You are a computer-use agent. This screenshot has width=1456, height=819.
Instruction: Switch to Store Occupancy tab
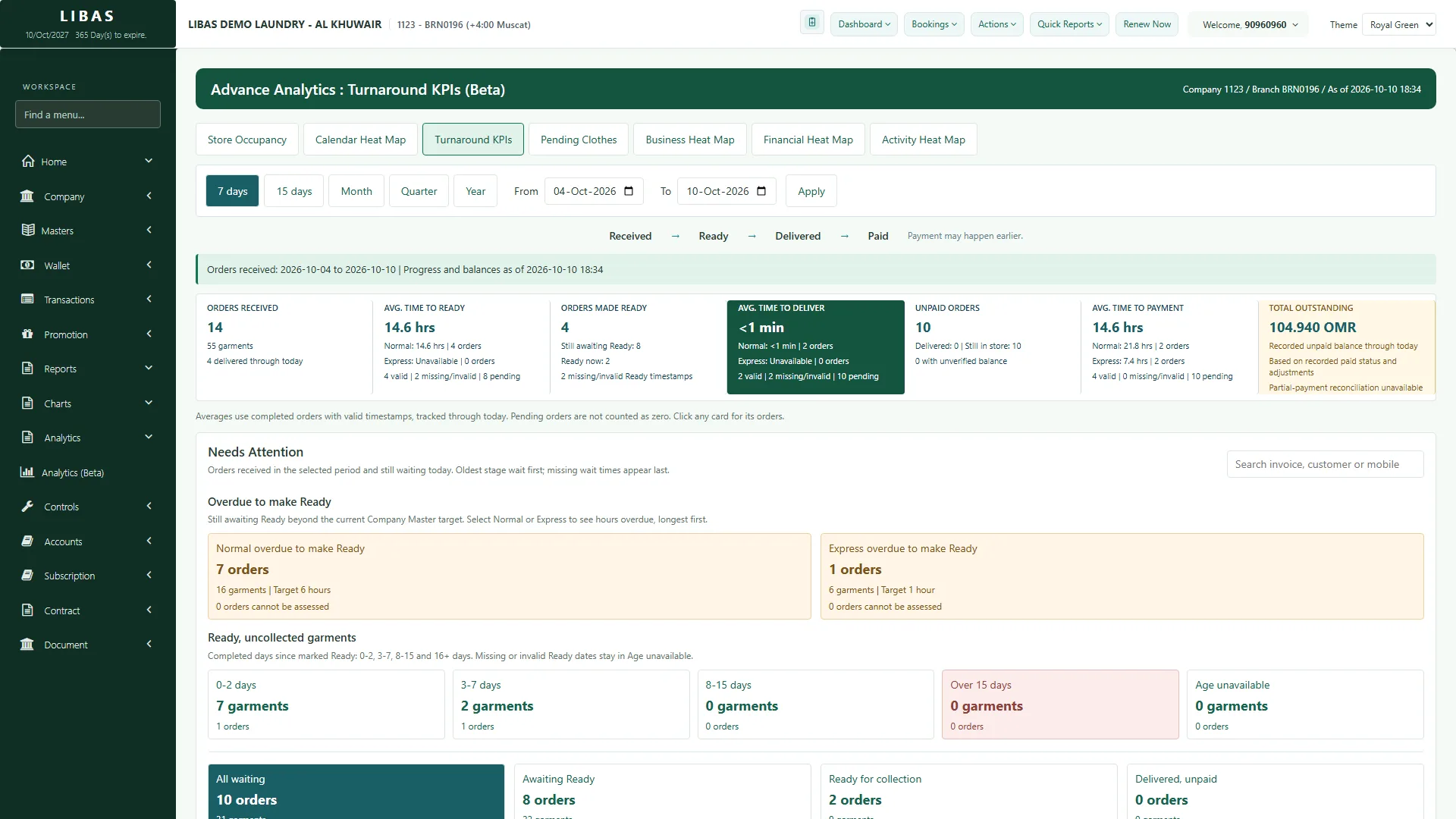pos(247,140)
